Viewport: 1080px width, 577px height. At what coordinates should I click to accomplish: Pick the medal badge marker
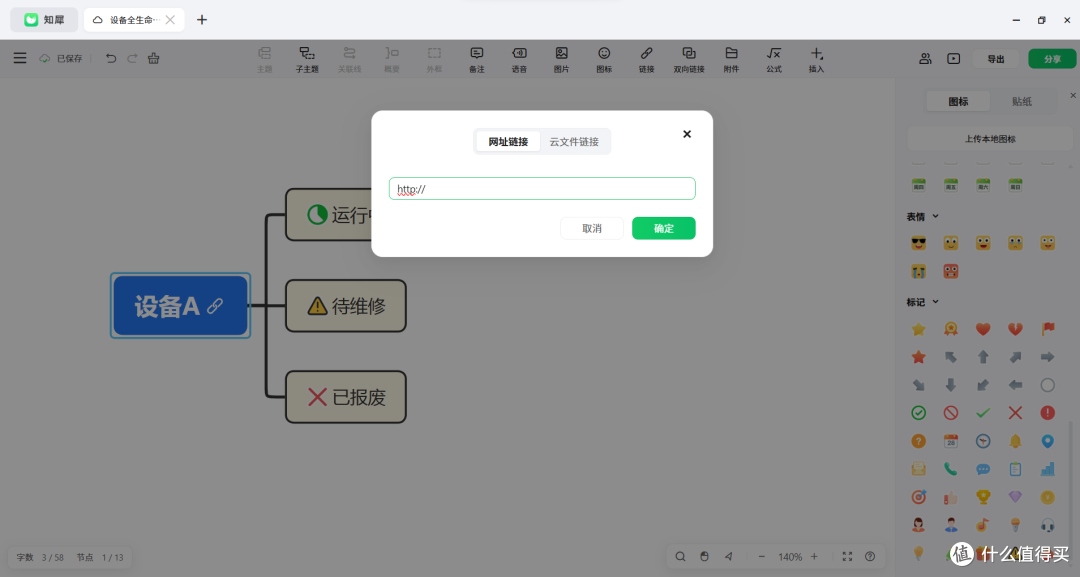tap(951, 329)
